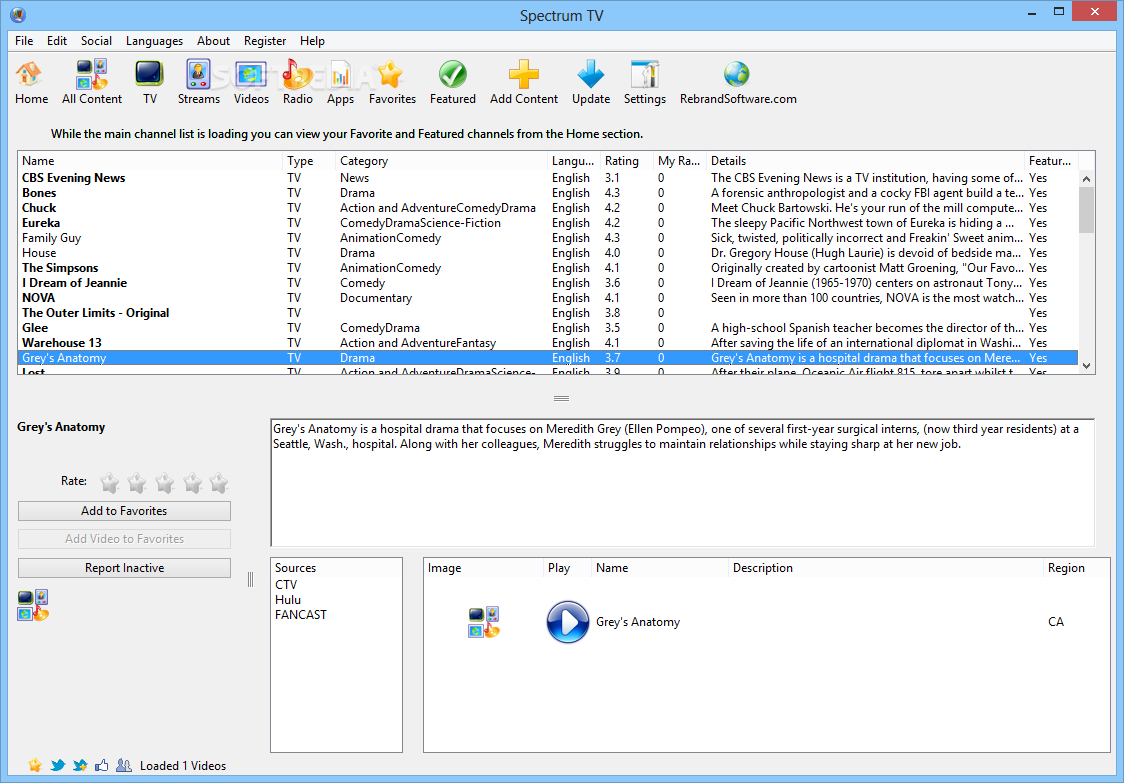This screenshot has width=1124, height=783.
Task: Select the Hulu source
Action: point(287,599)
